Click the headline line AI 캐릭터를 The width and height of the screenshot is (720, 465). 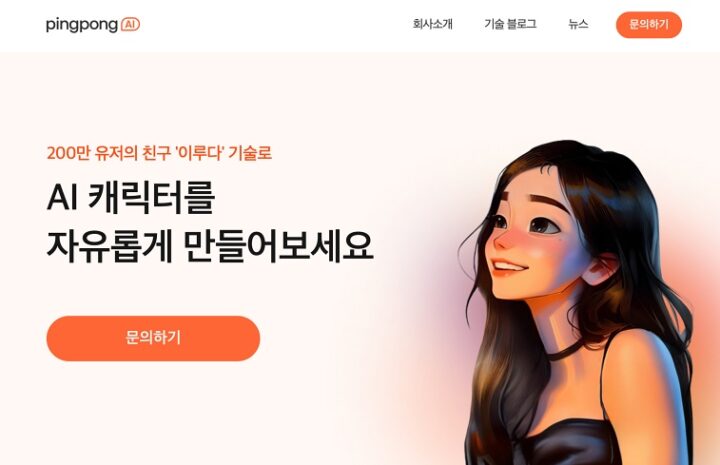[x=131, y=197]
